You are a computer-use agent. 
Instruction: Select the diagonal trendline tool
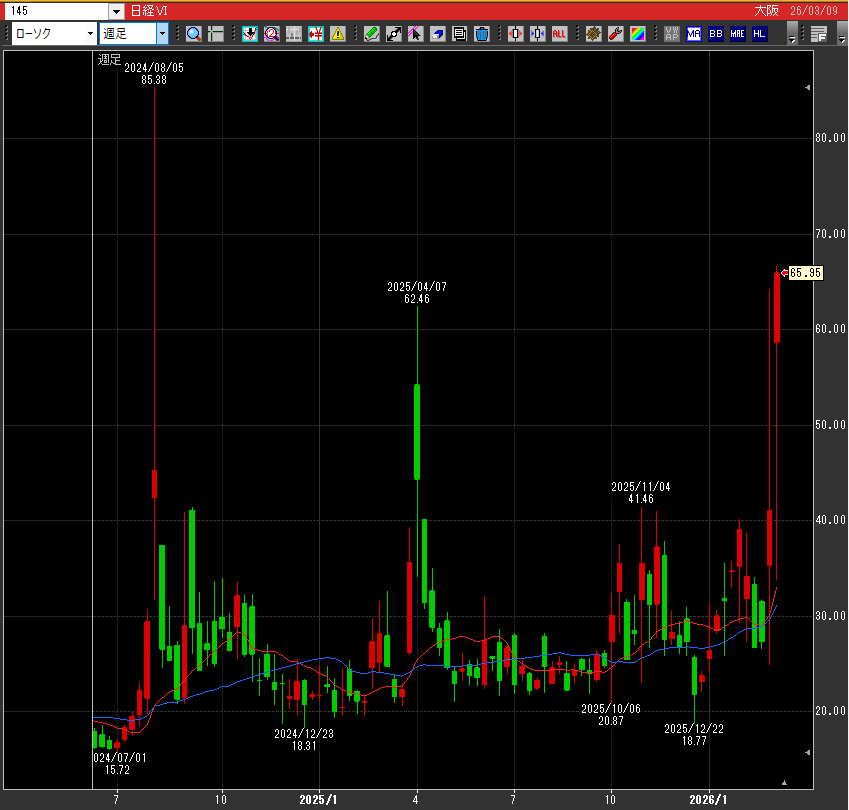point(394,34)
